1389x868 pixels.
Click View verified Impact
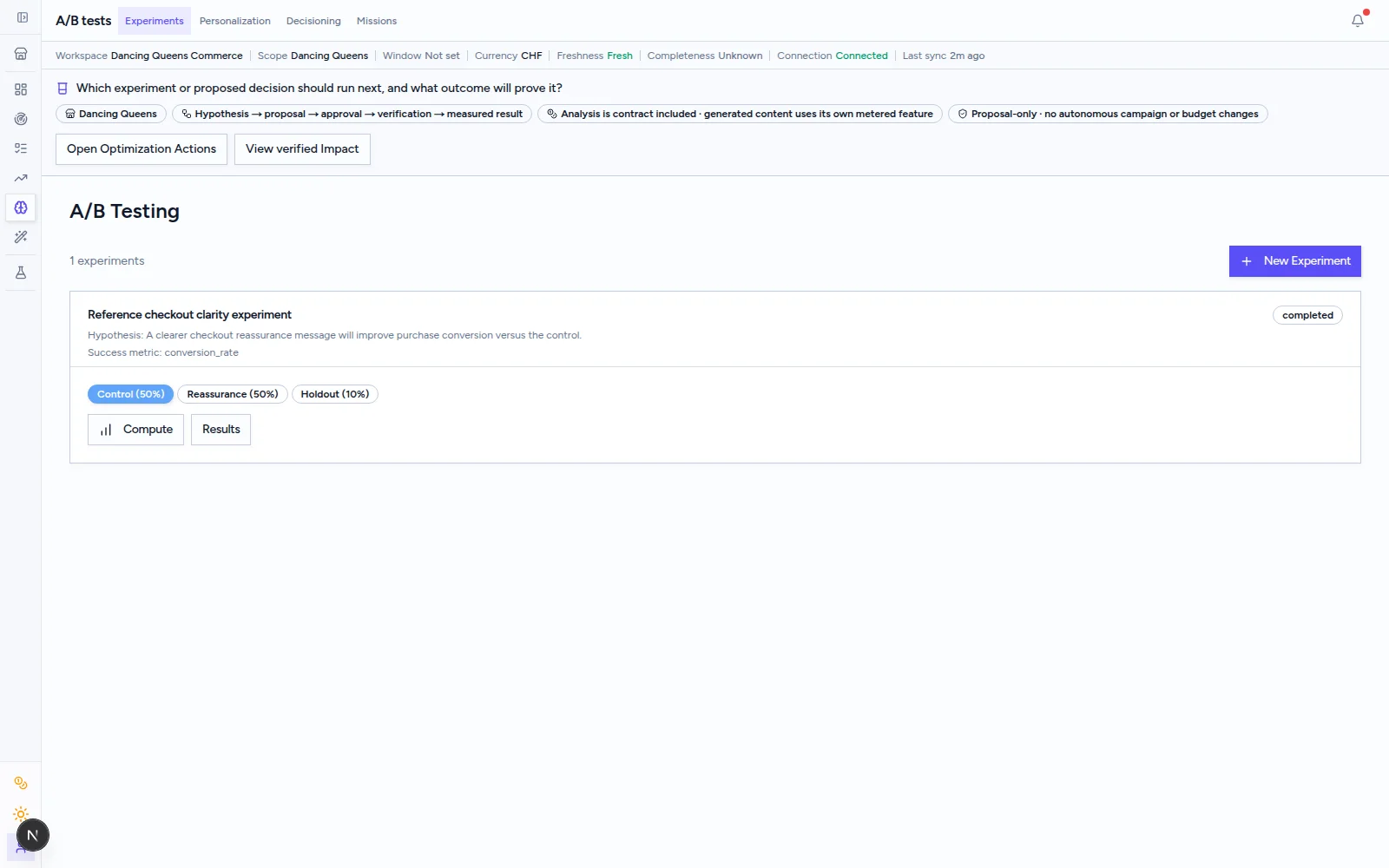(x=302, y=149)
